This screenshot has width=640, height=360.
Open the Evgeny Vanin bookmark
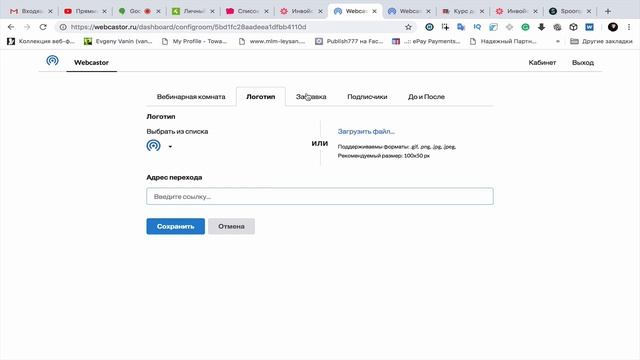118,41
